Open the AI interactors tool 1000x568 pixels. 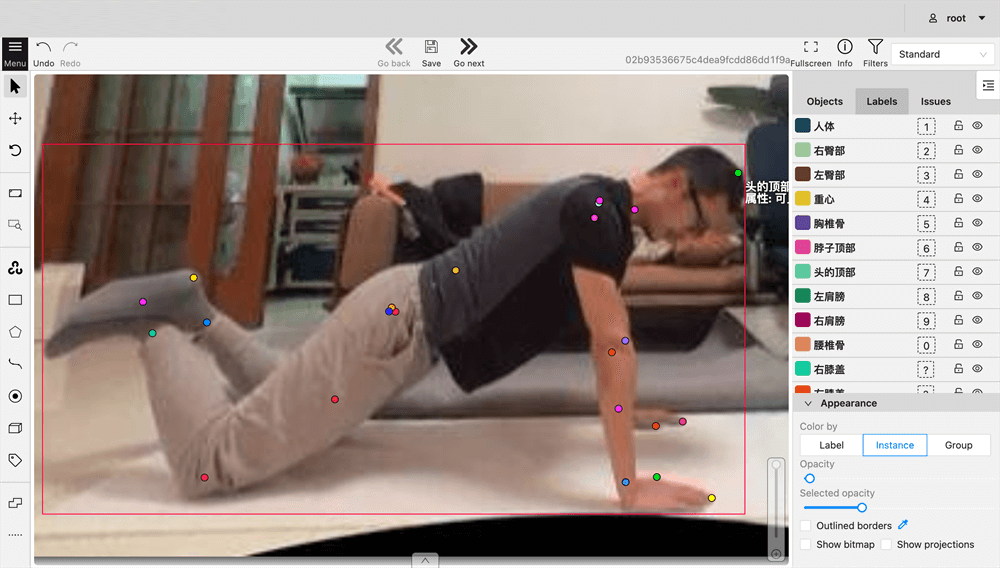point(15,268)
